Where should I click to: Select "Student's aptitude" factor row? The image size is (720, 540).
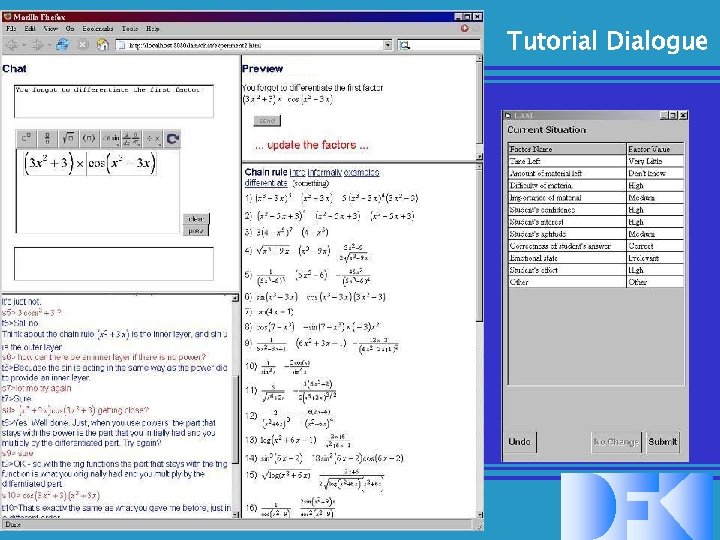pyautogui.click(x=567, y=234)
